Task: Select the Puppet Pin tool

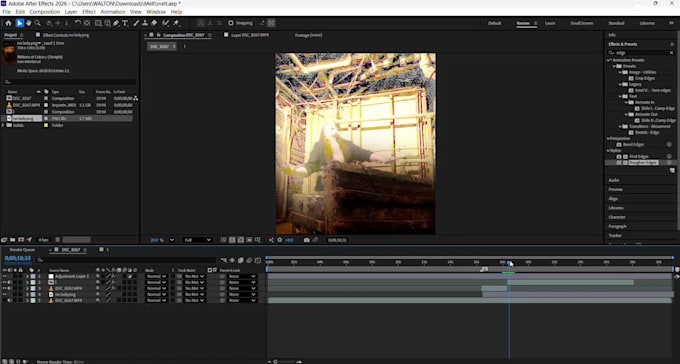Action: (x=177, y=23)
